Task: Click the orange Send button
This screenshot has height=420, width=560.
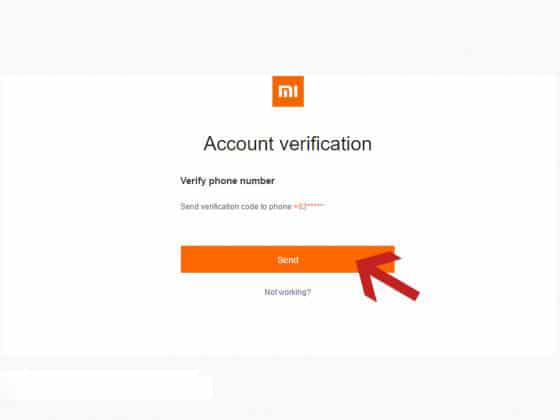Action: (288, 259)
